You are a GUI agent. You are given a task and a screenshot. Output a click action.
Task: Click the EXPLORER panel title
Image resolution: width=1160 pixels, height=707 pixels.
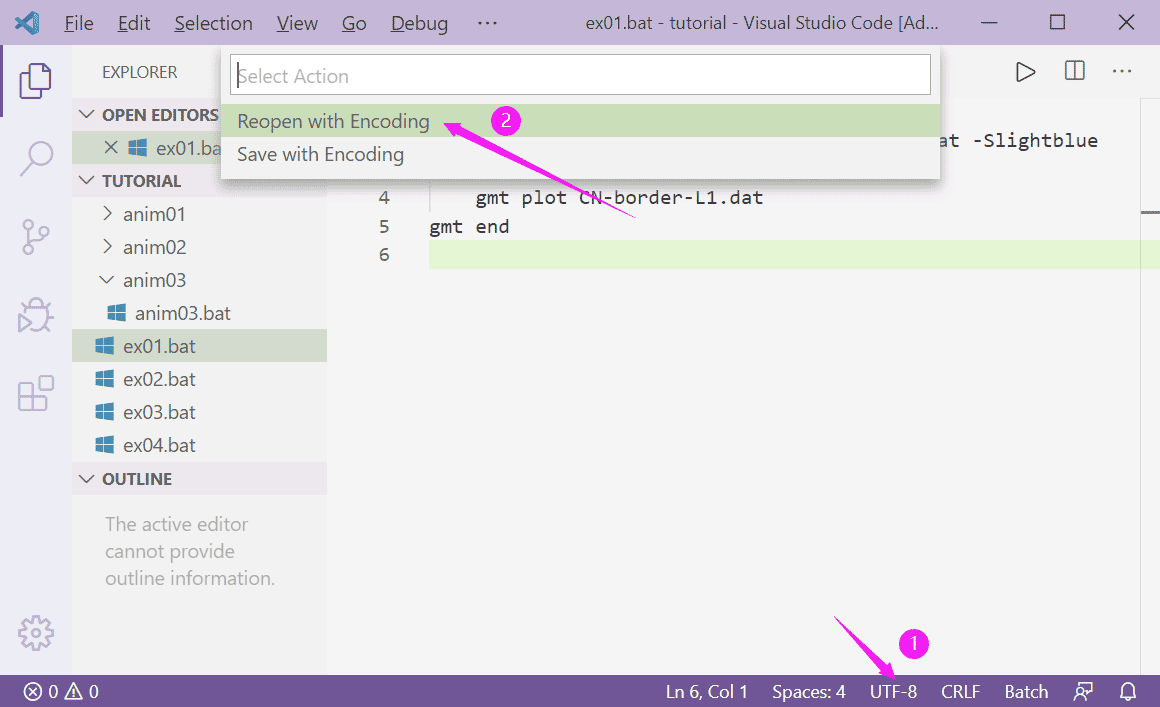[x=140, y=72]
